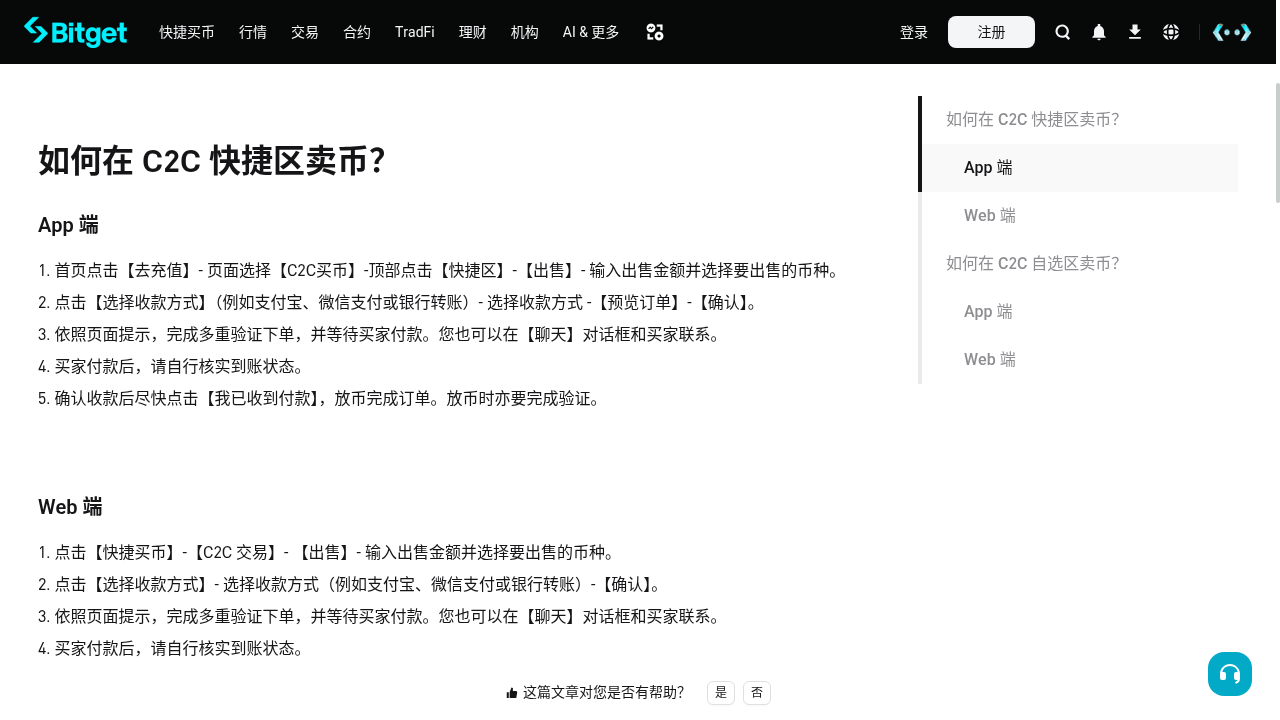This screenshot has height=720, width=1280.
Task: Click the Bitget logo
Action: [x=75, y=32]
